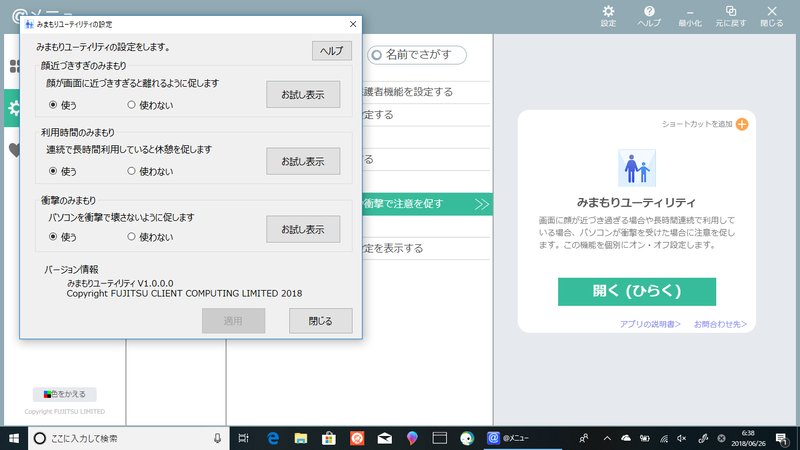Click taskbar search box ここに入力して検索
800x450 pixels.
pos(129,438)
